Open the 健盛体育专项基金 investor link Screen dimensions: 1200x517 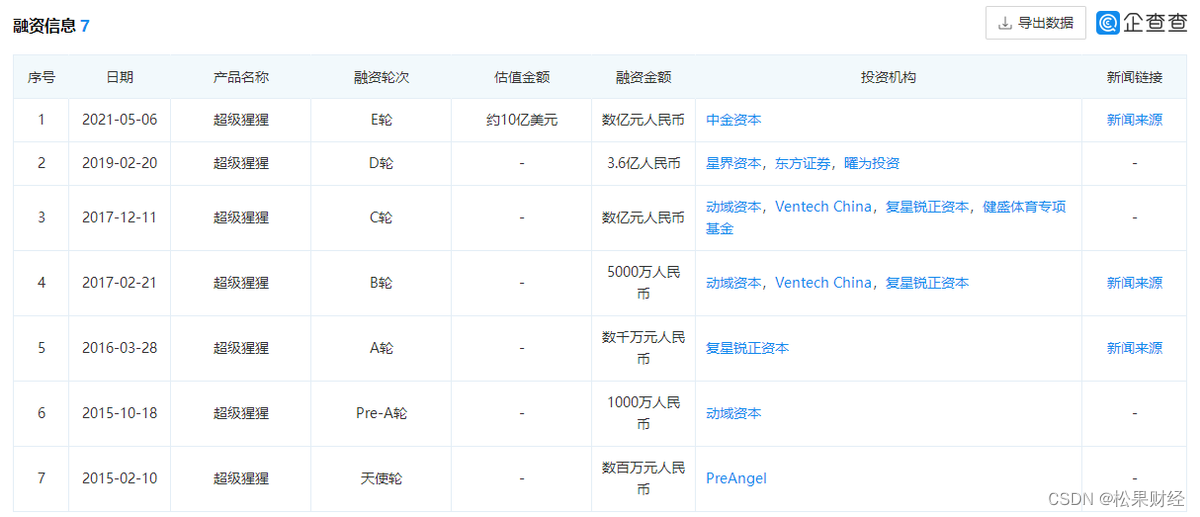coord(886,217)
